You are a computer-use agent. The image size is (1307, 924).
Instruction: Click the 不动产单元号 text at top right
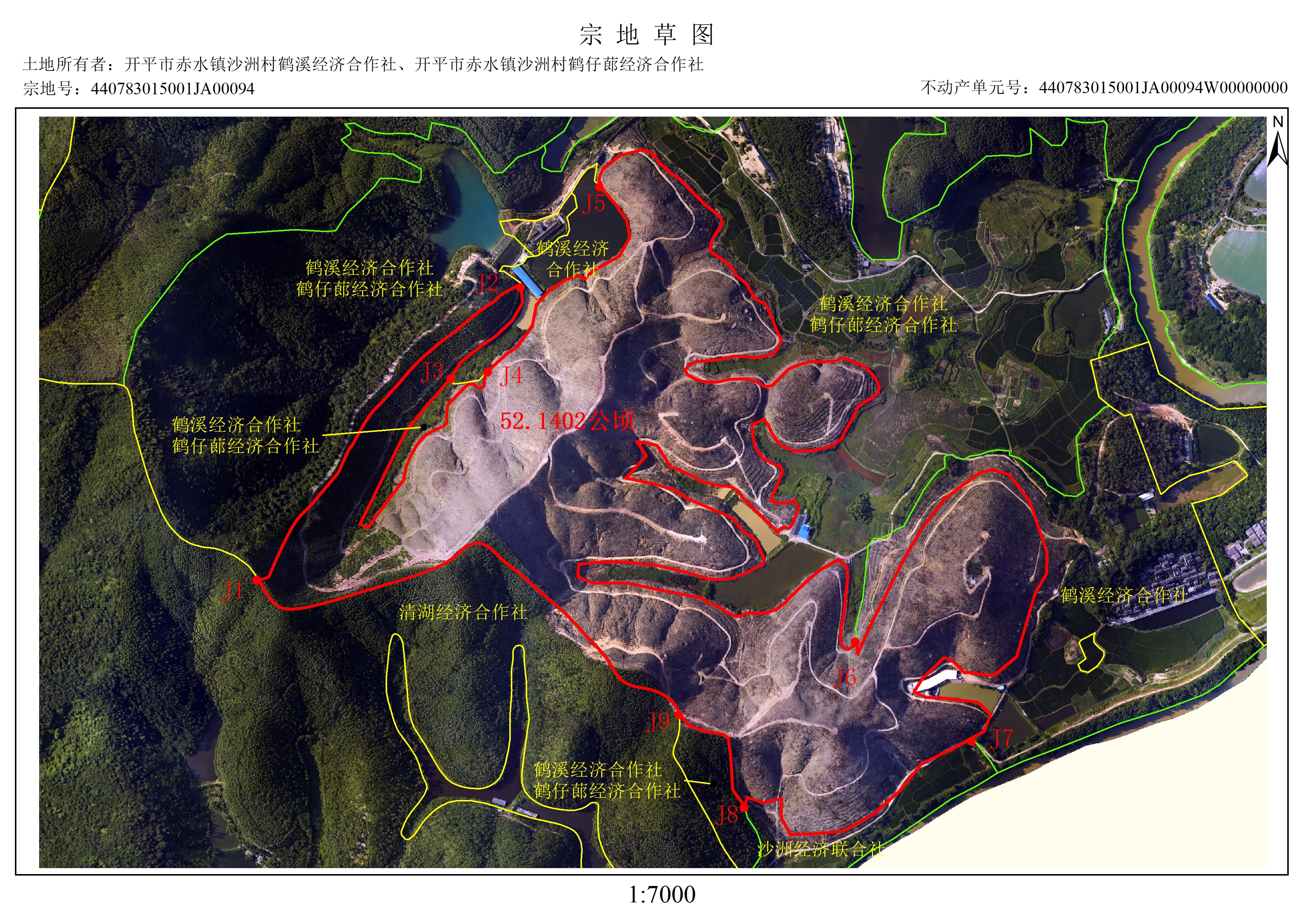[x=1104, y=88]
